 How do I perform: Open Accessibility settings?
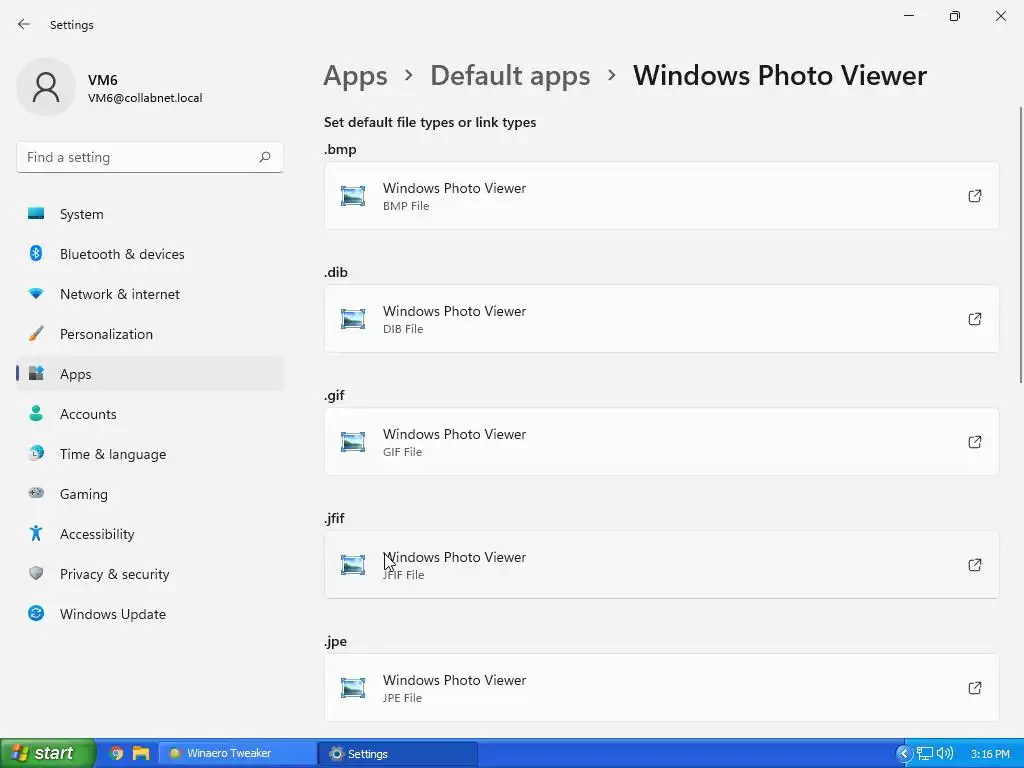coord(150,534)
